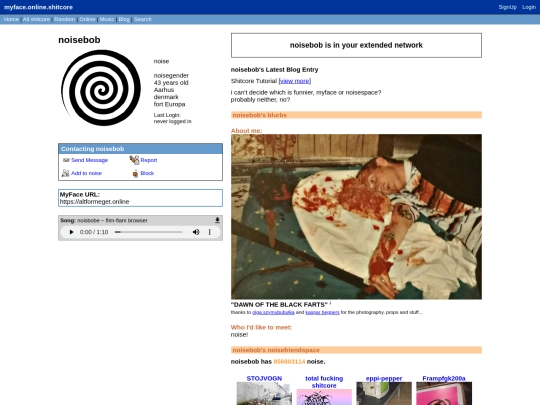This screenshot has width=540, height=405.
Task: Open All shitcore in navigation bar
Action: tap(36, 19)
